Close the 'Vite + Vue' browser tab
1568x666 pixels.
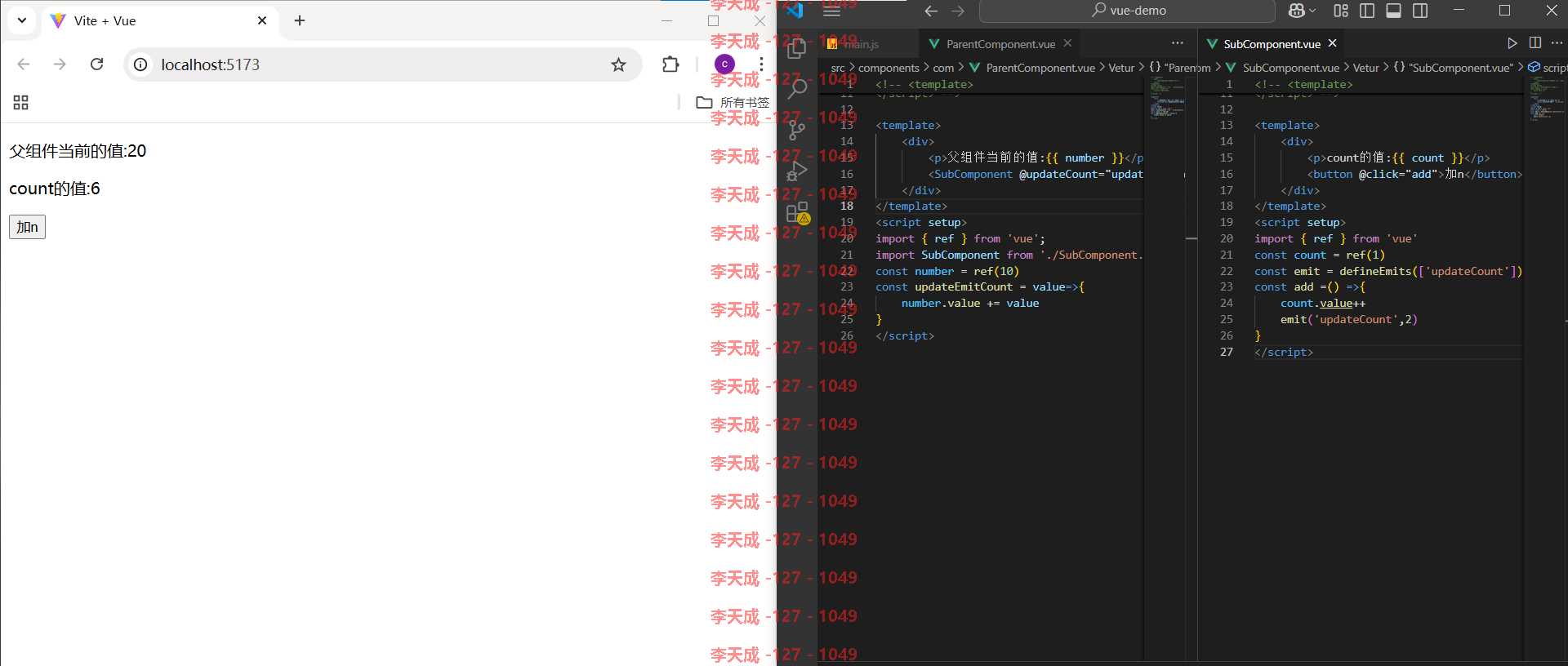click(x=262, y=20)
